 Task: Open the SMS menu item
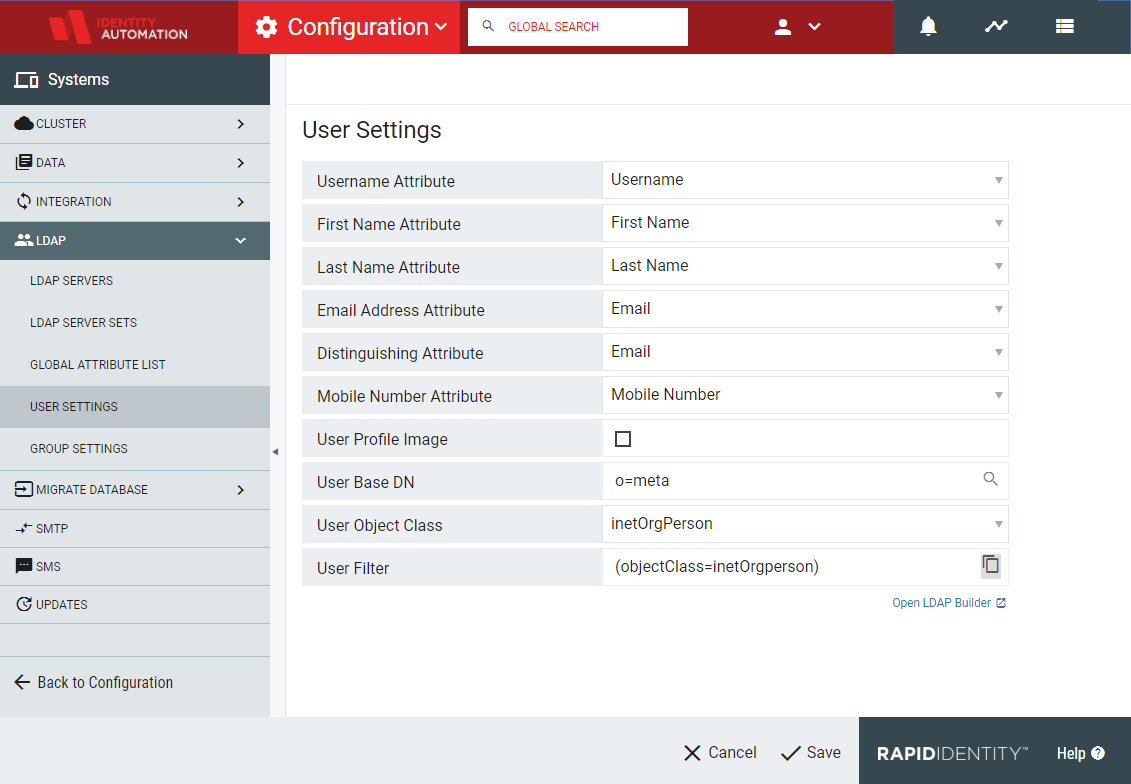coord(135,566)
